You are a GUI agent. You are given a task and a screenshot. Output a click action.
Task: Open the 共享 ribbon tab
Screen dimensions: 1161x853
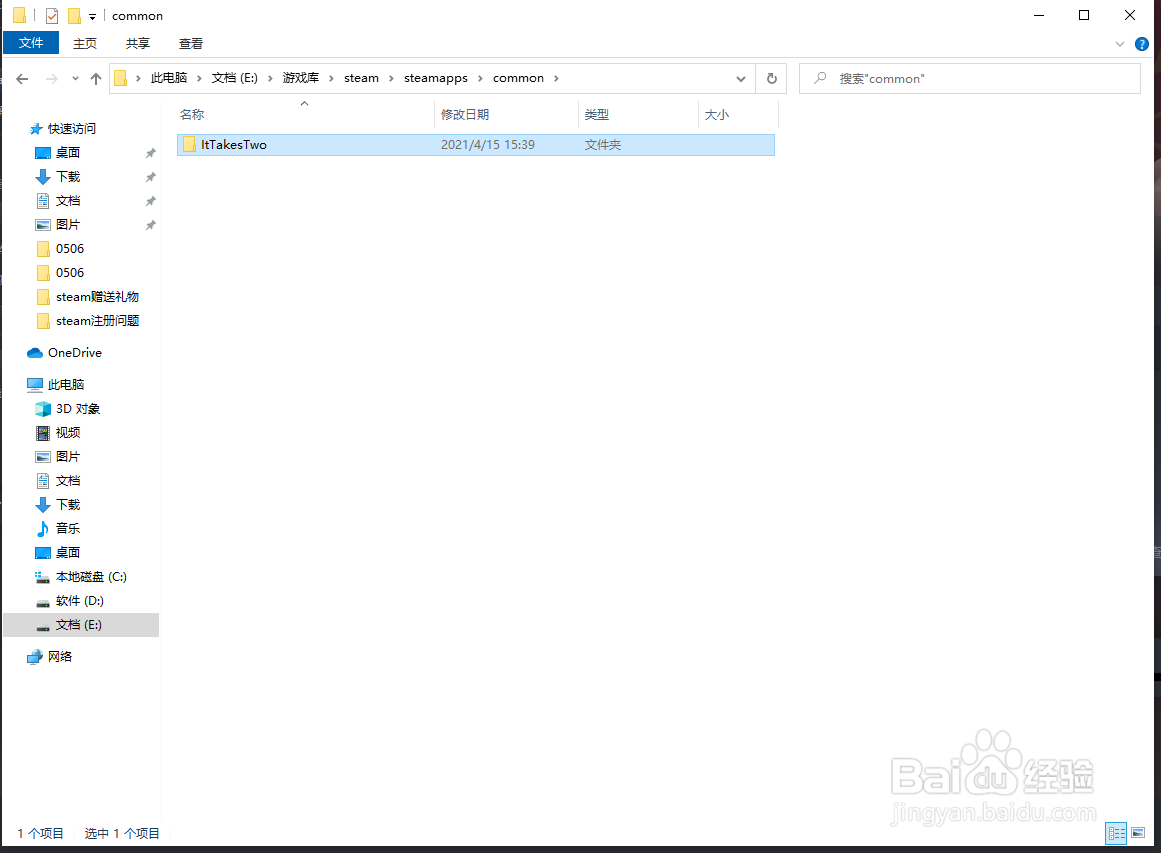tap(138, 44)
